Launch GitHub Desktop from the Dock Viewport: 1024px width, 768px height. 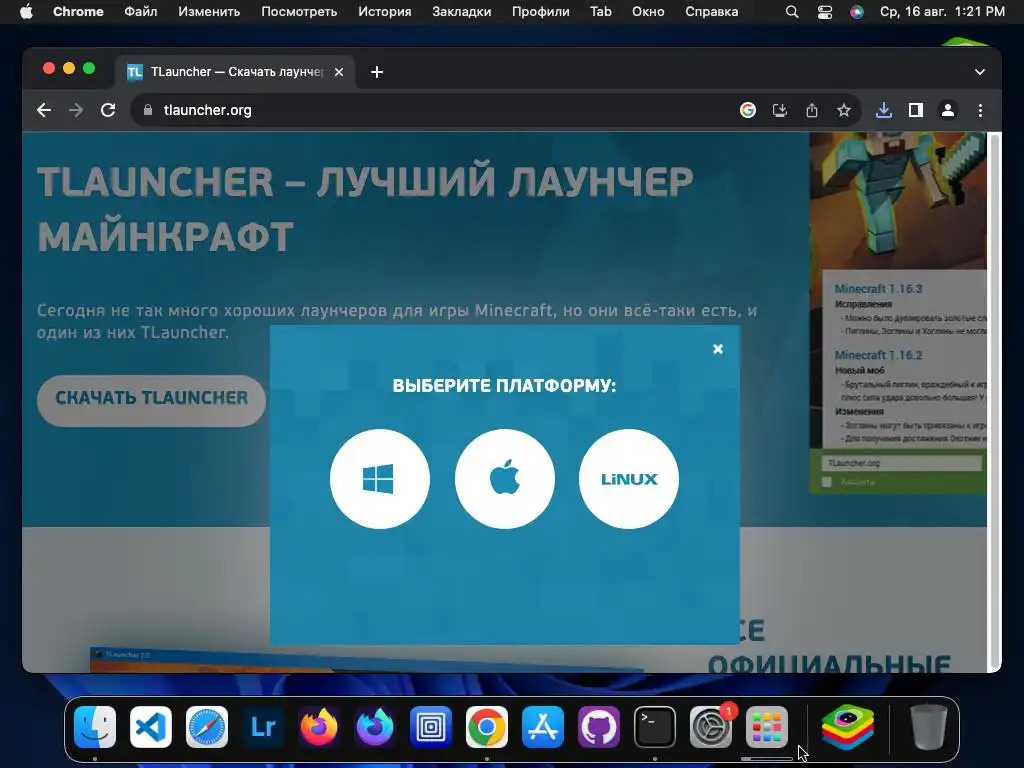[x=599, y=727]
